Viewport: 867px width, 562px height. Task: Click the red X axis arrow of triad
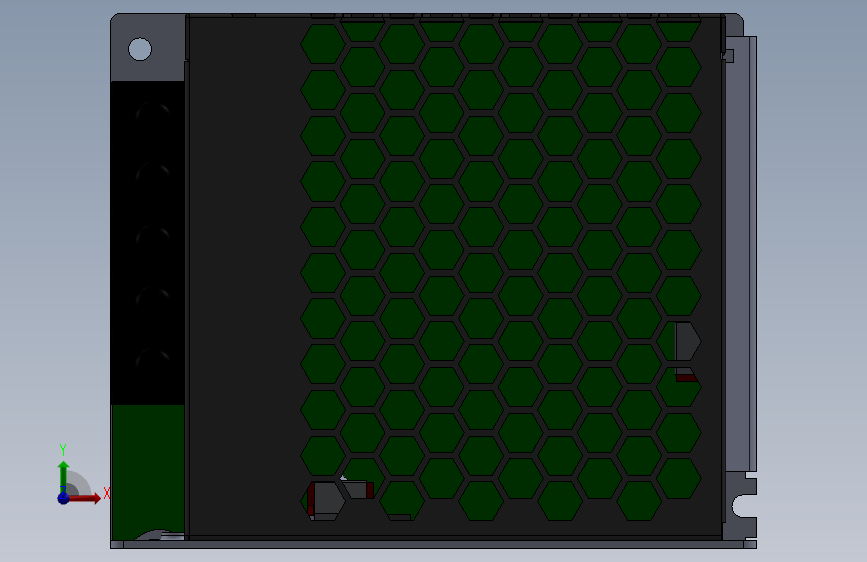coord(84,498)
